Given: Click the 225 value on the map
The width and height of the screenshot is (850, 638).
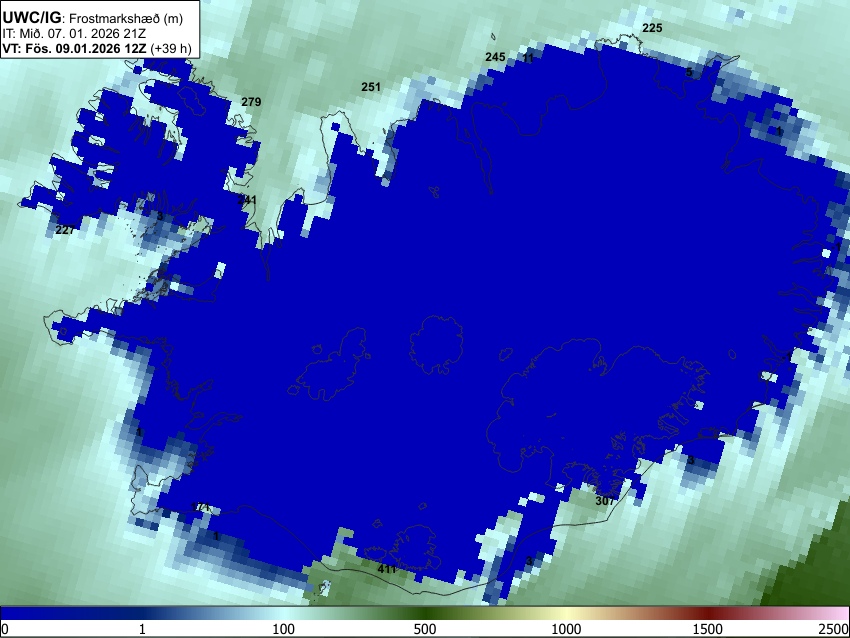Looking at the screenshot, I should coord(652,28).
